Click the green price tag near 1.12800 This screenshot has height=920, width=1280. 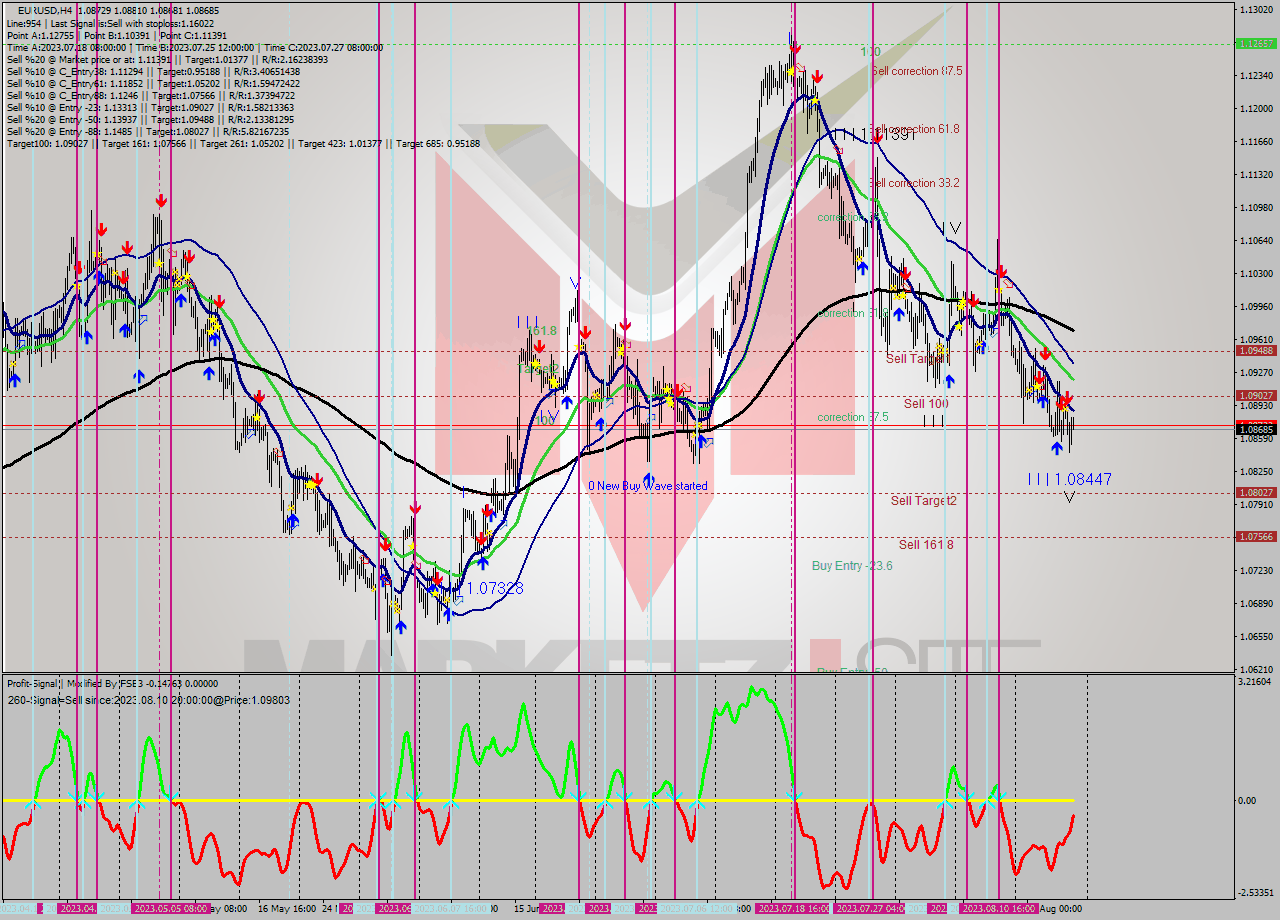1255,43
